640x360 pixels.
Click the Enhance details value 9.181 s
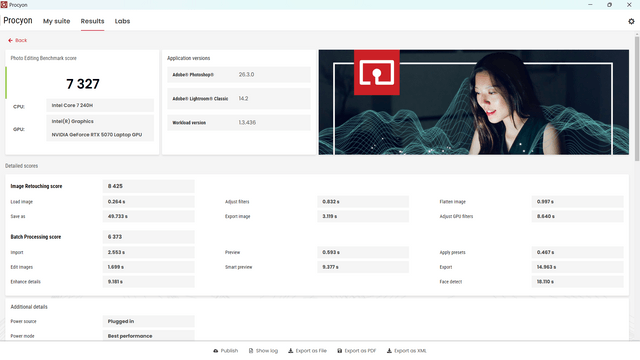click(x=148, y=282)
